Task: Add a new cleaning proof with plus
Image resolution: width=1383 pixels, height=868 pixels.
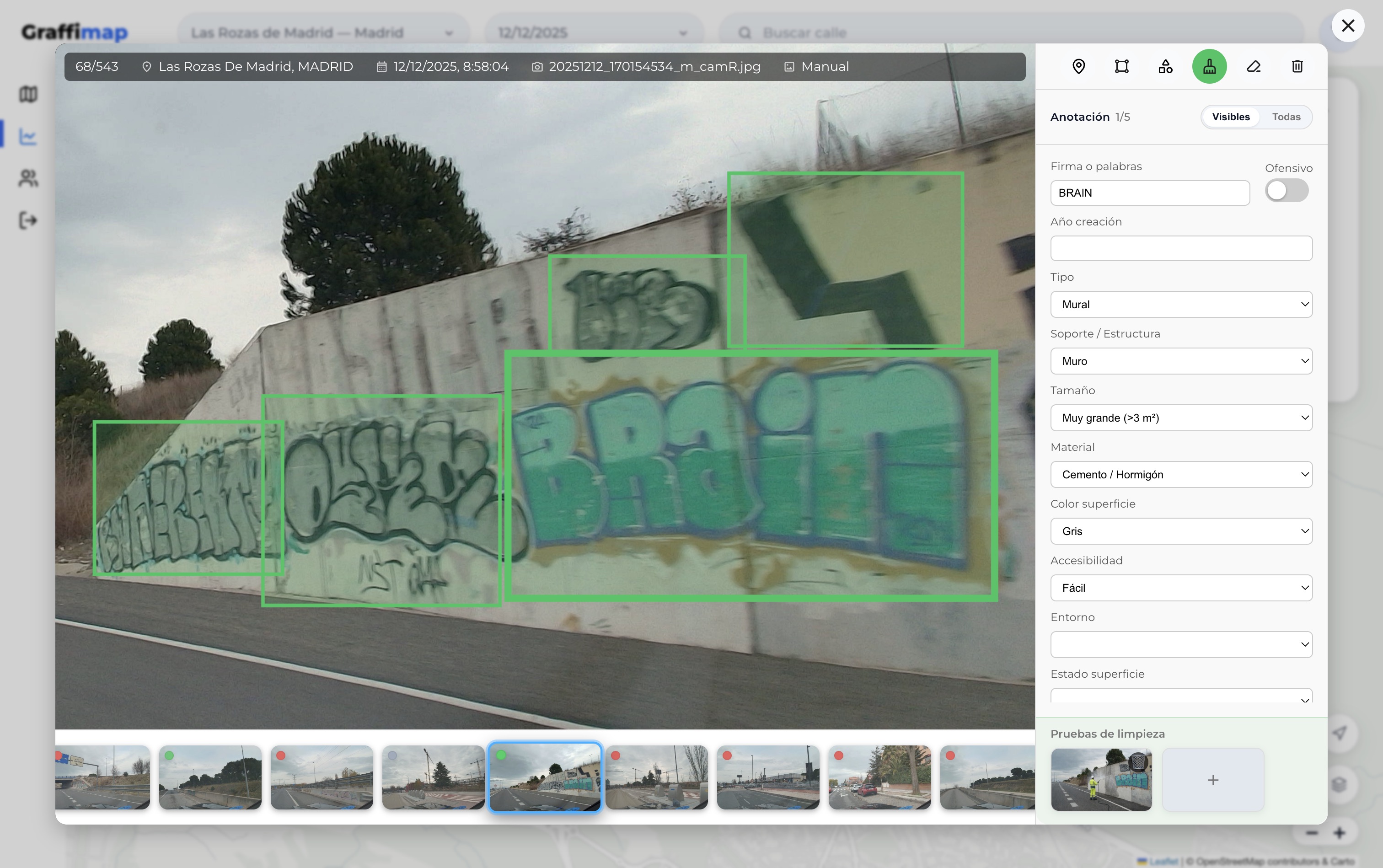Action: click(x=1212, y=780)
